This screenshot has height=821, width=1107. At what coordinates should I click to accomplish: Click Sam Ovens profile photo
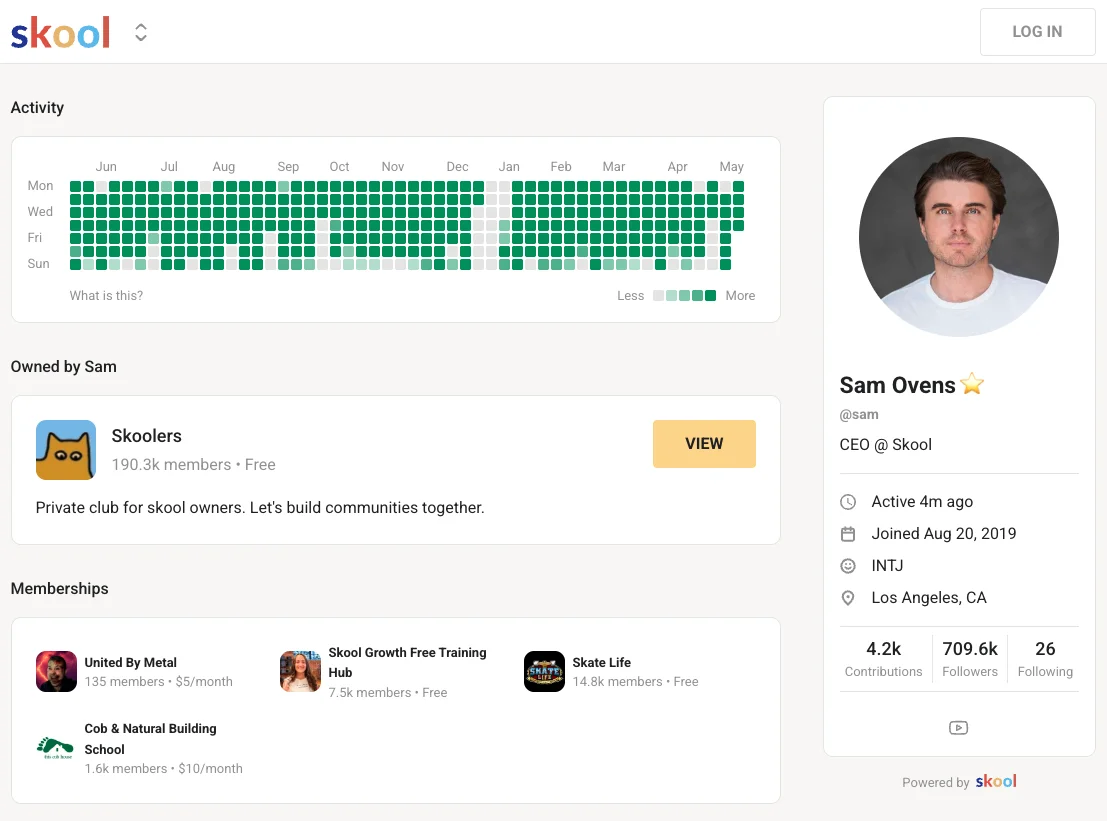pyautogui.click(x=958, y=236)
